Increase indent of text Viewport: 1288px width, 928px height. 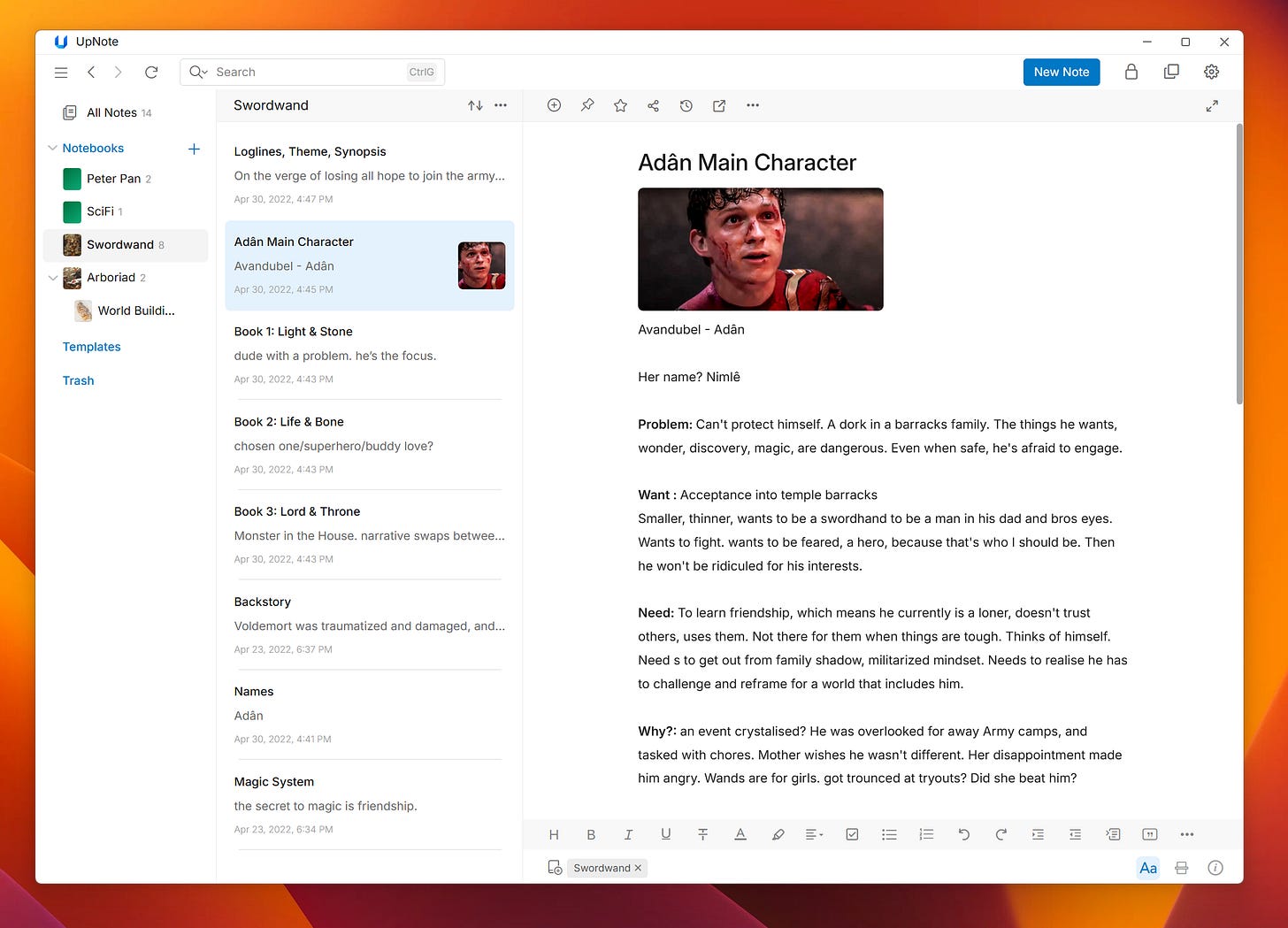tap(1038, 834)
